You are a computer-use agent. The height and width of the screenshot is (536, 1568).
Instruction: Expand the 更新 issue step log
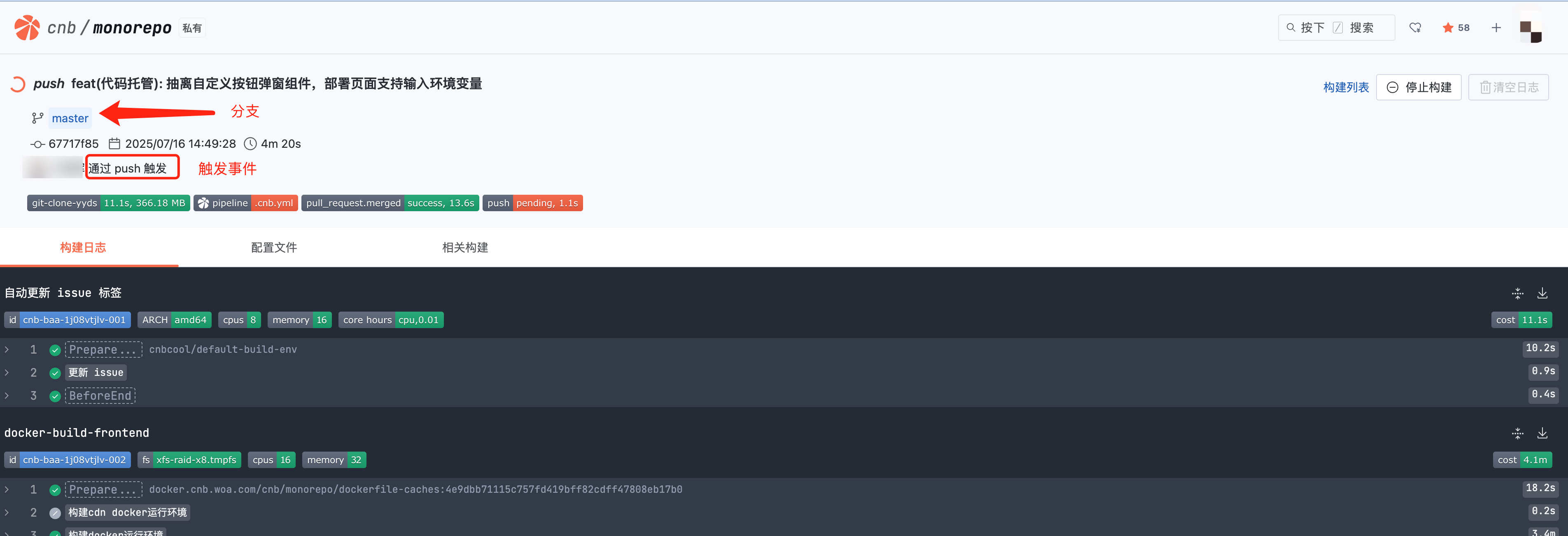pos(7,372)
